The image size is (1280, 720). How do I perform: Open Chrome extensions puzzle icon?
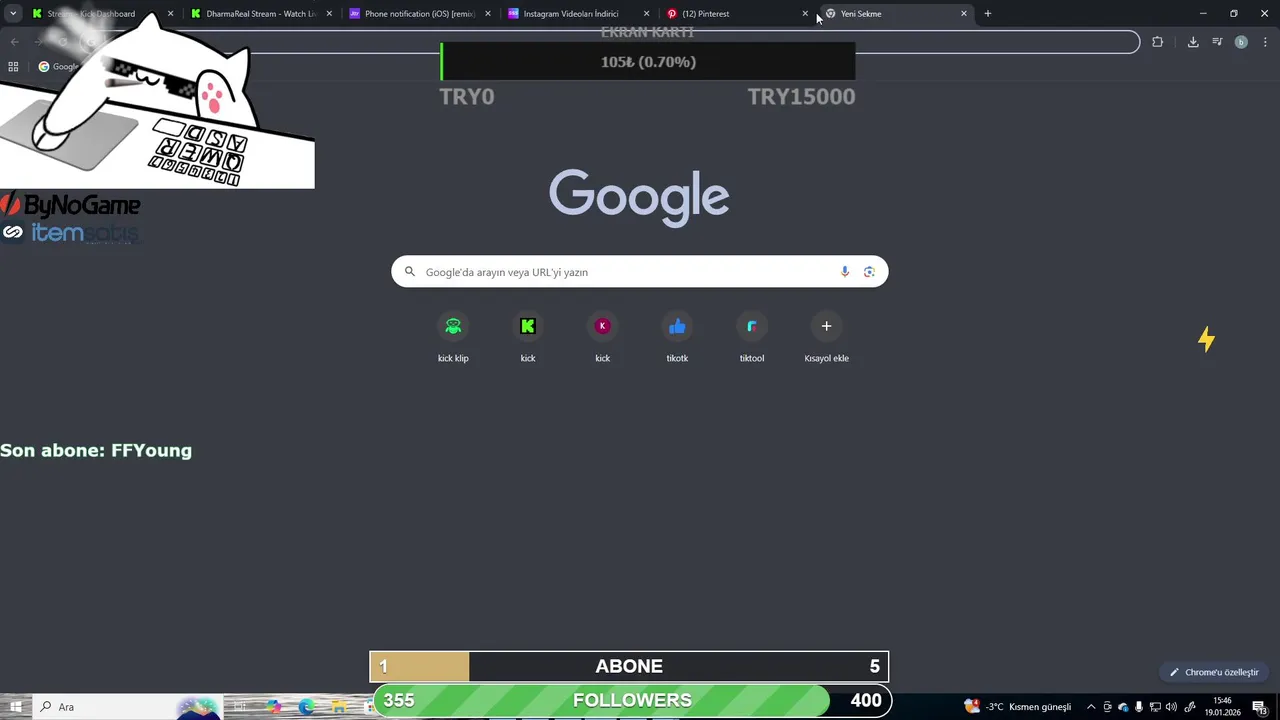point(1157,42)
